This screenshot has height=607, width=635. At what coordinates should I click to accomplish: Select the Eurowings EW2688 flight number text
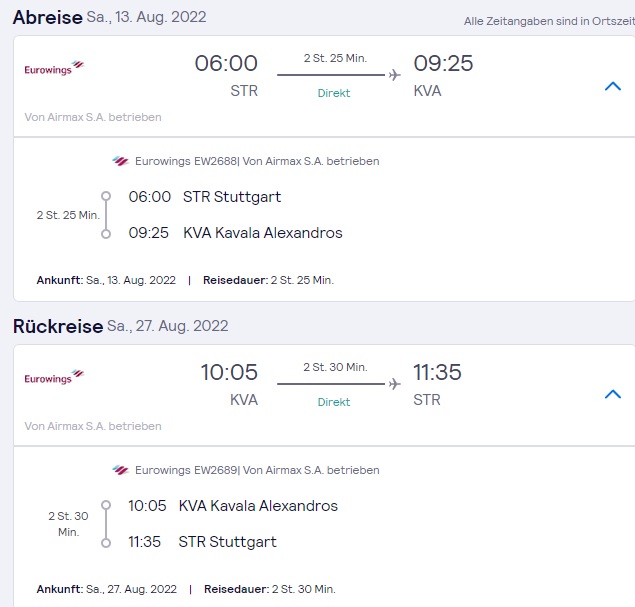185,161
